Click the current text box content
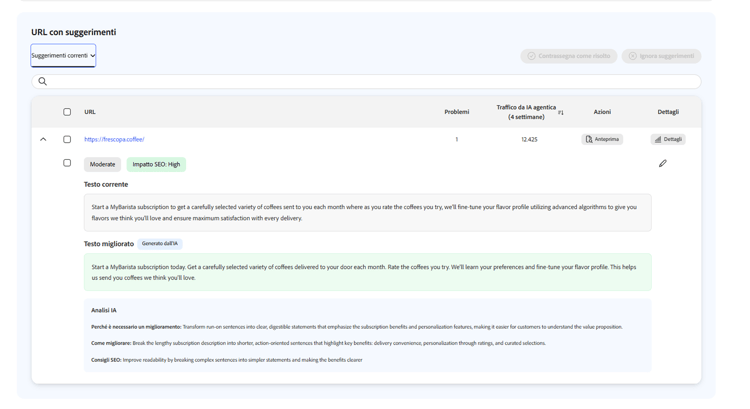 click(368, 212)
